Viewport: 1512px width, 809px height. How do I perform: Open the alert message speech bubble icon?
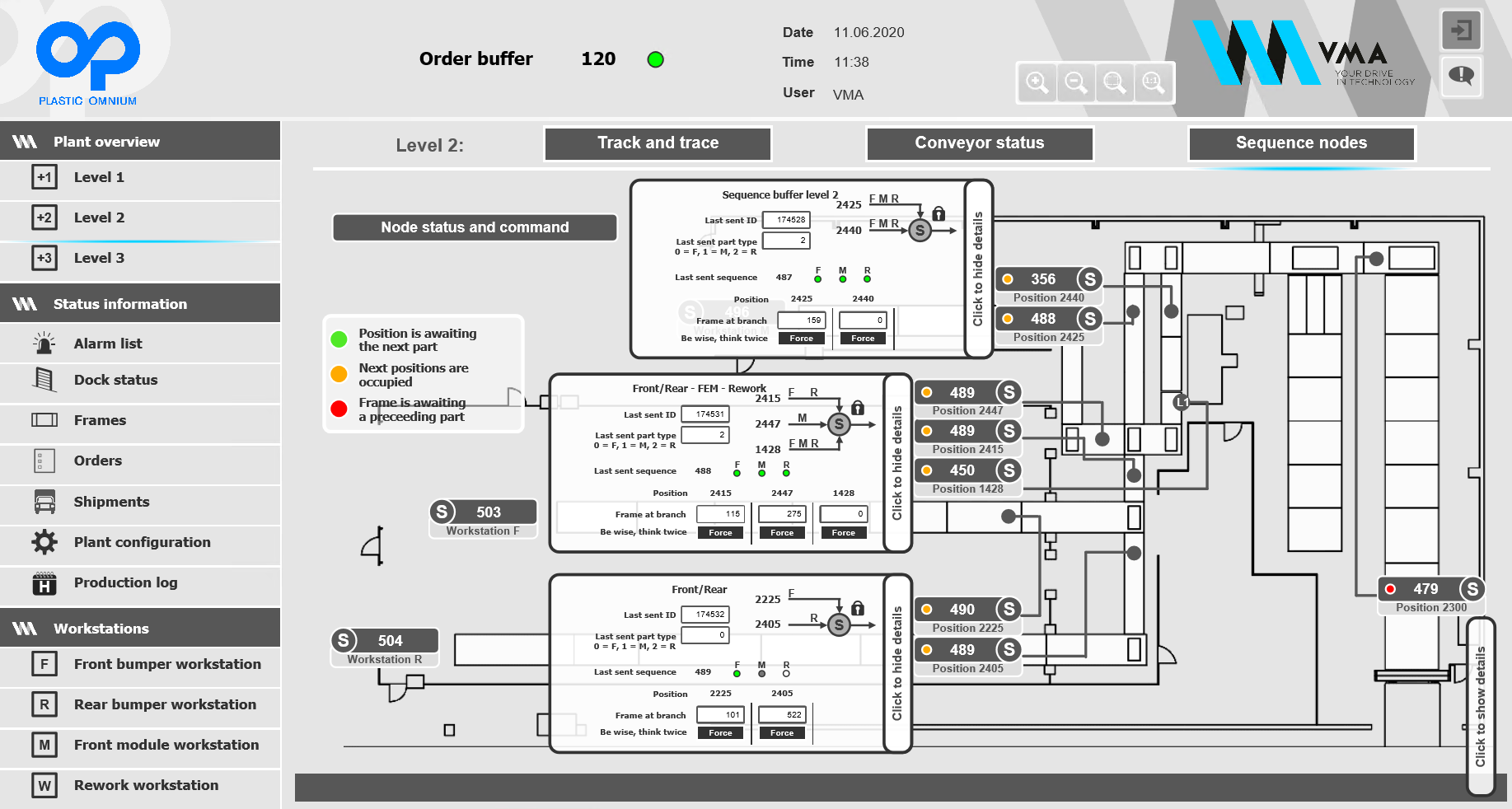[1461, 77]
